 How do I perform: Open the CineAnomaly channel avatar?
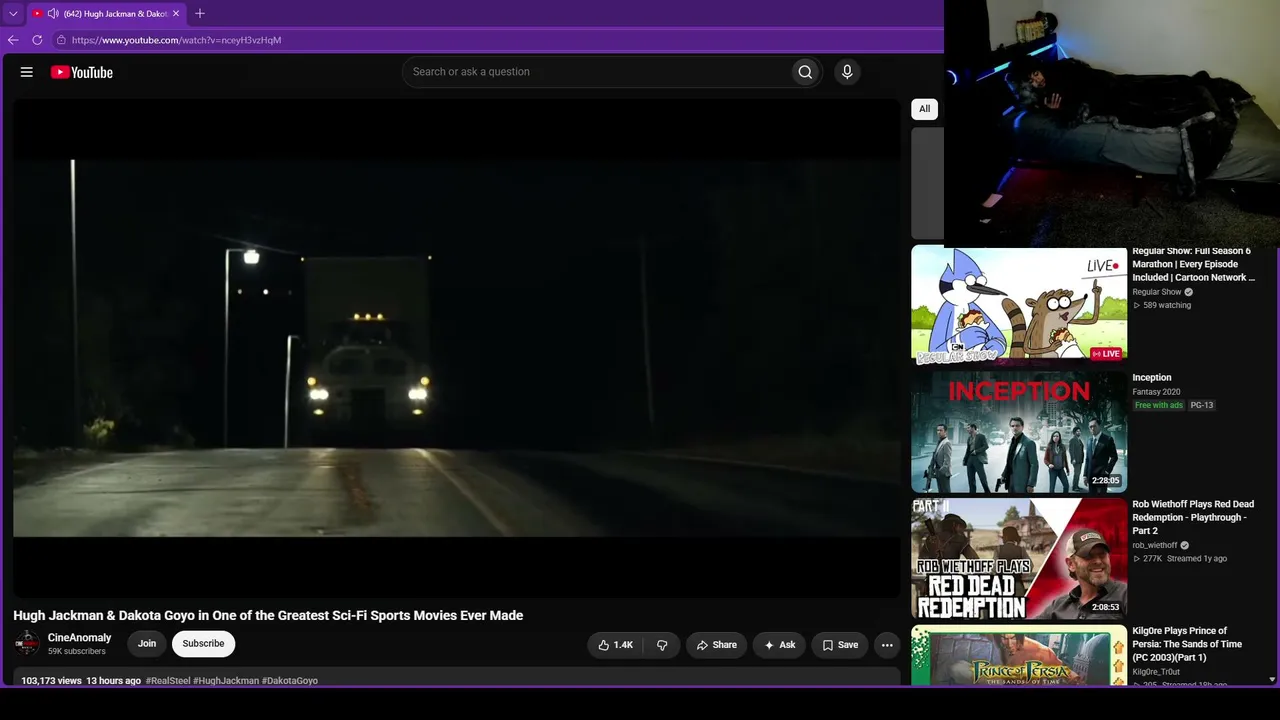pos(27,643)
